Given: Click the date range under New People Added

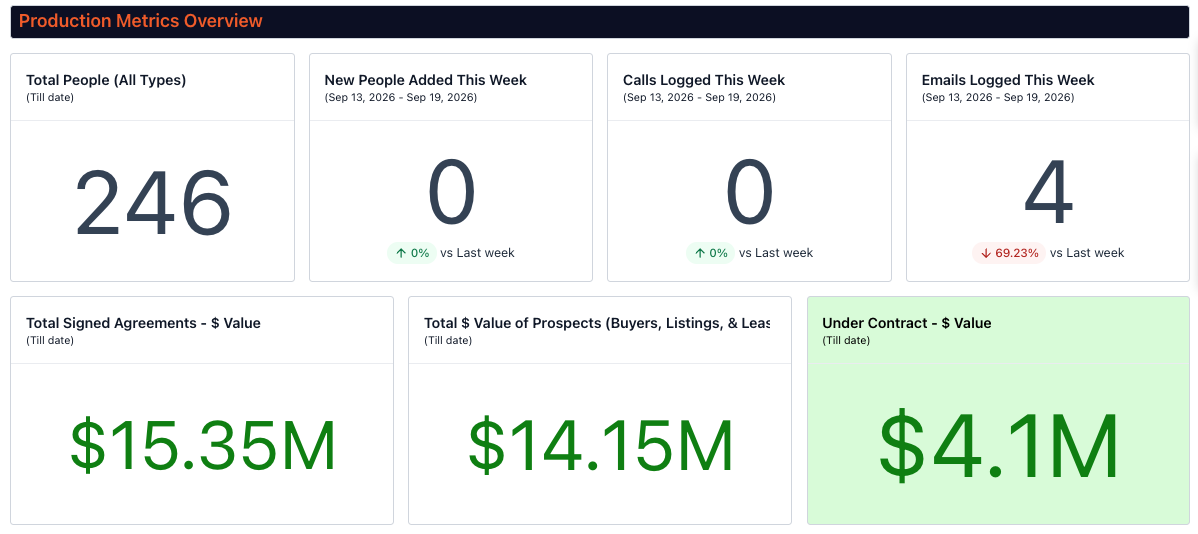Looking at the screenshot, I should (401, 98).
